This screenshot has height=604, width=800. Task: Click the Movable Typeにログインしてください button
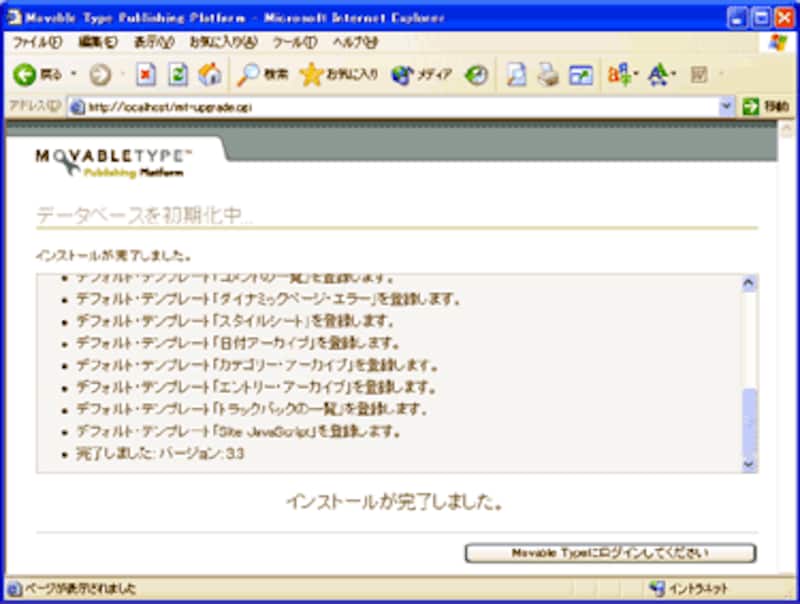pos(608,552)
